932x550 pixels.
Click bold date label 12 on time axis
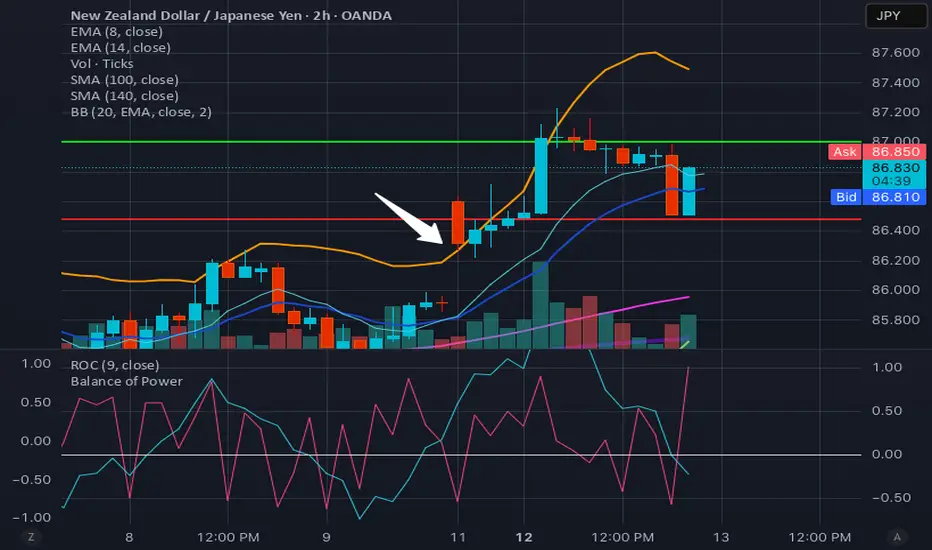coord(524,538)
